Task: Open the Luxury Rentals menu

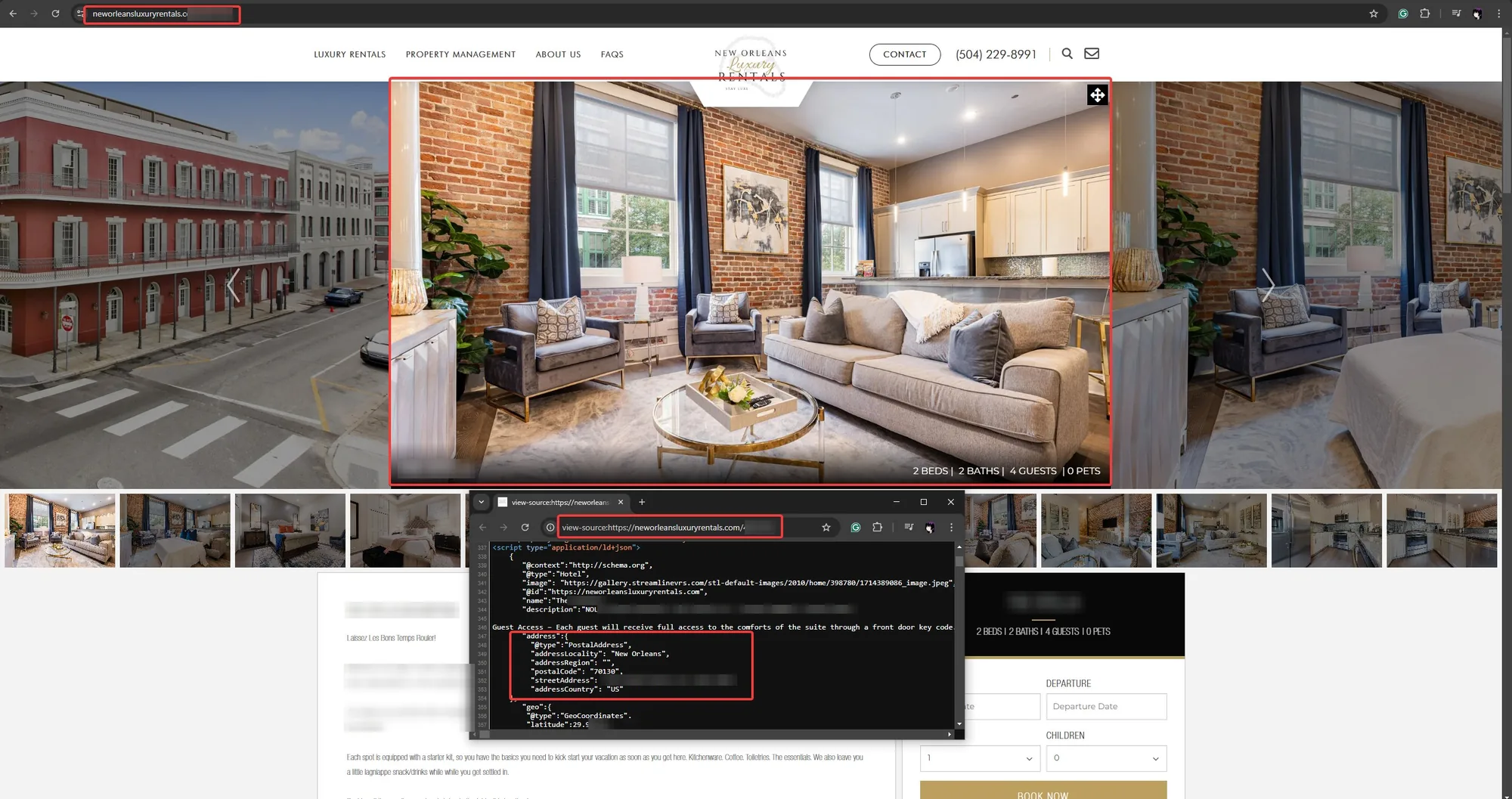Action: tap(350, 54)
